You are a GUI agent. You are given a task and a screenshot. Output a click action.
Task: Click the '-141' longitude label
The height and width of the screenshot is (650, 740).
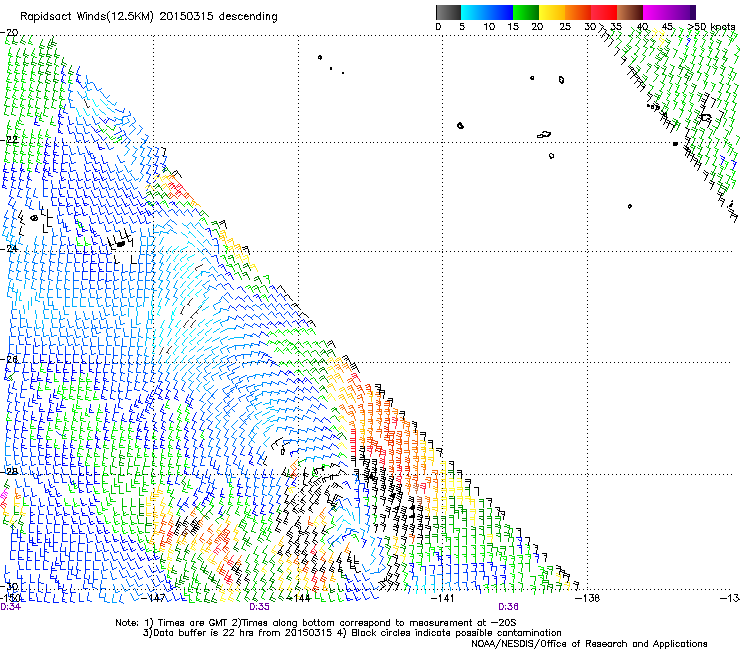click(x=443, y=598)
